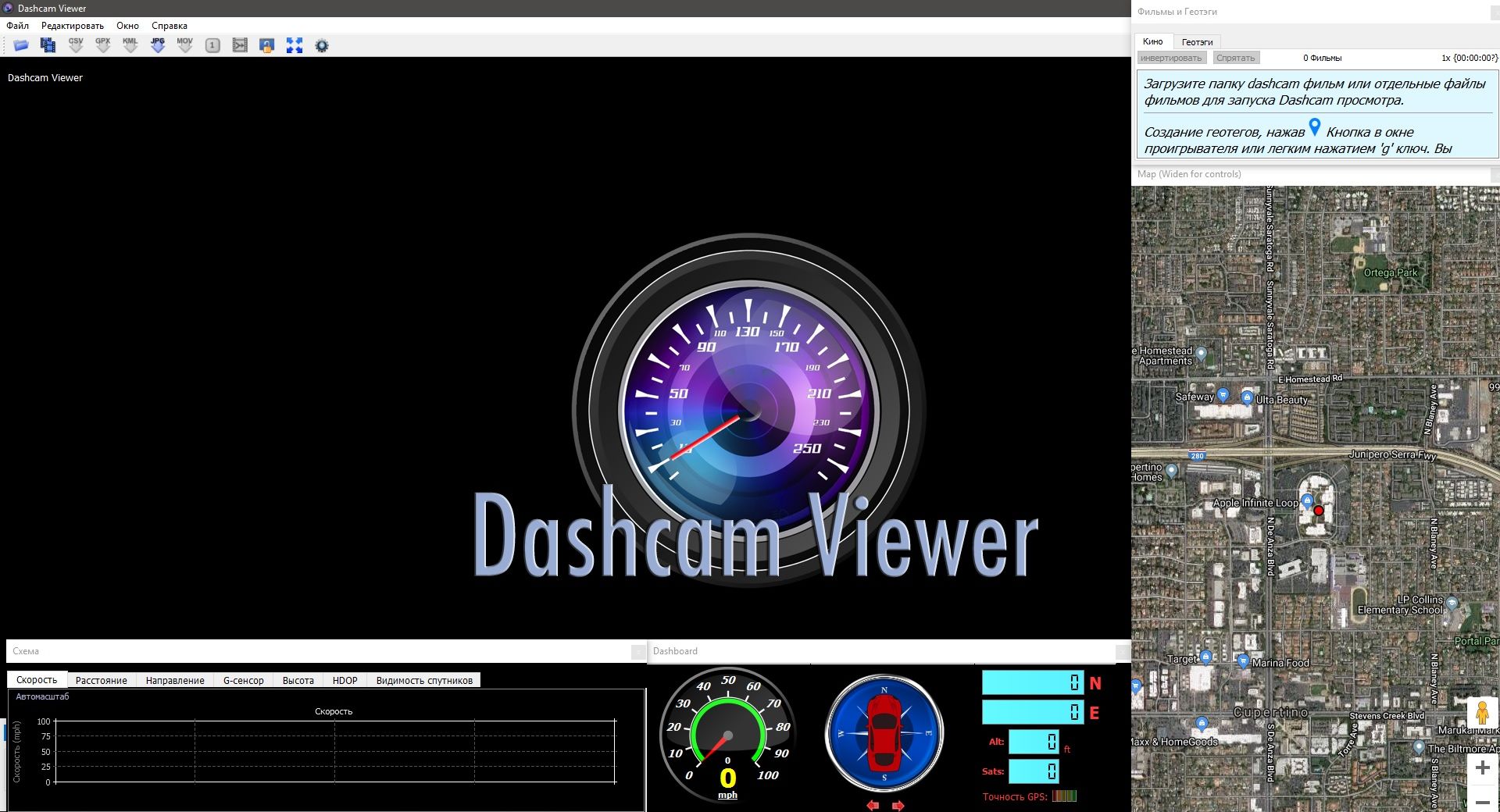Click the Map panel float button
The height and width of the screenshot is (812, 1500).
(x=1495, y=174)
